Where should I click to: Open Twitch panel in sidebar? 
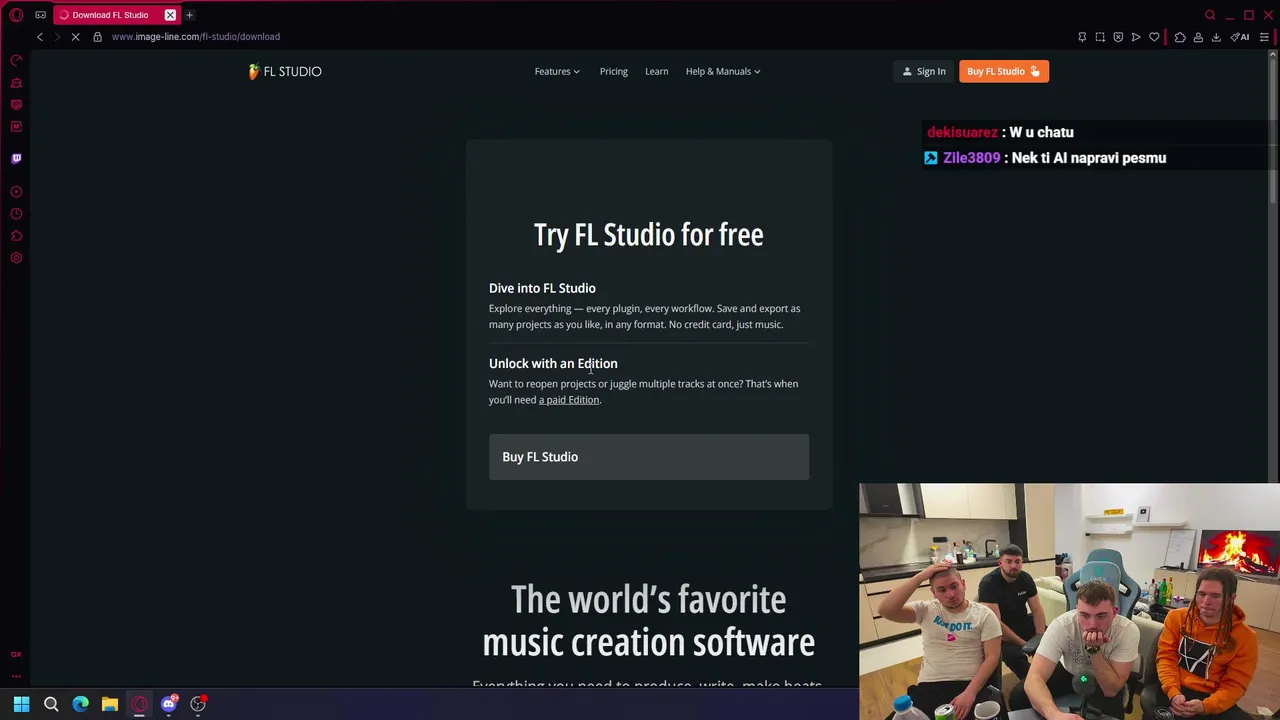[16, 158]
